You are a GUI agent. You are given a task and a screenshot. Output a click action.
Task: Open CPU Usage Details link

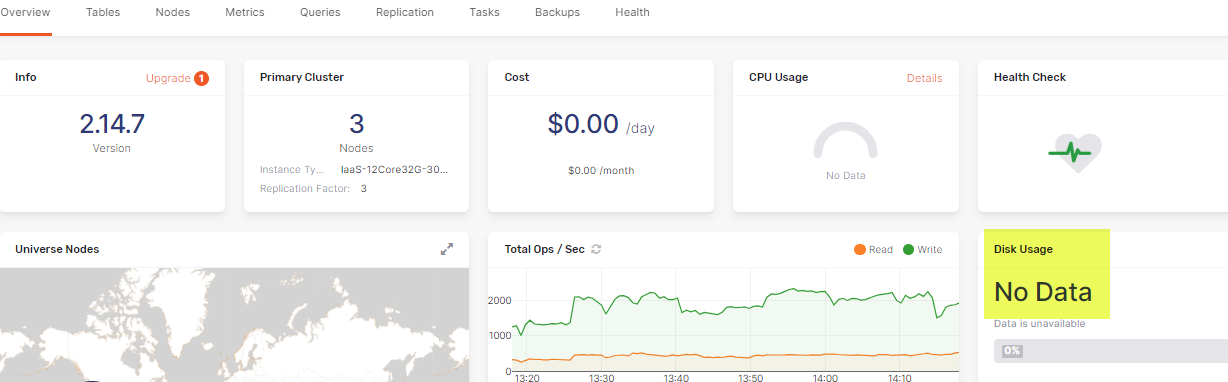point(924,78)
